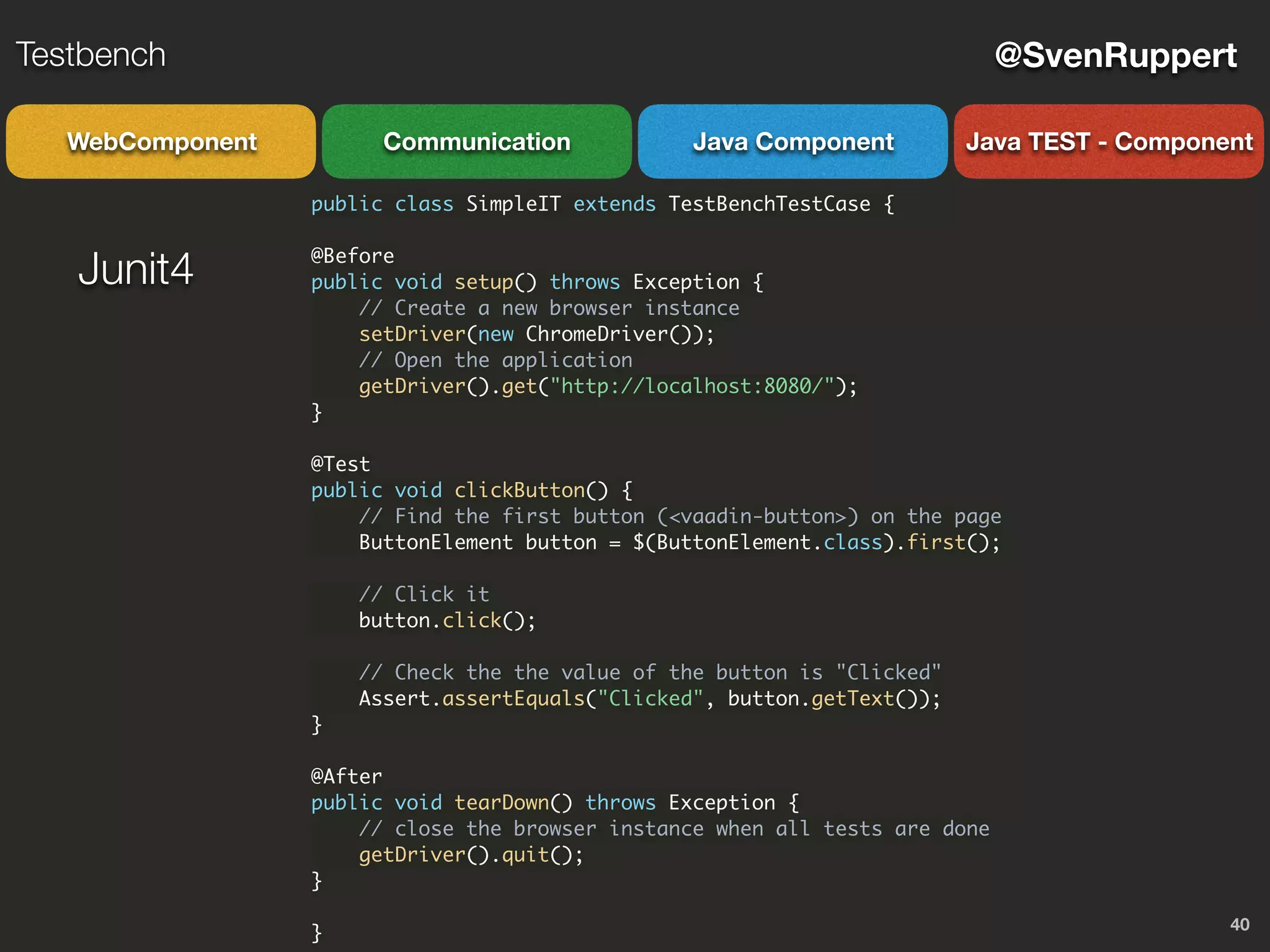1270x952 pixels.
Task: Click the TestBenchTestCase superclass name
Action: point(769,204)
